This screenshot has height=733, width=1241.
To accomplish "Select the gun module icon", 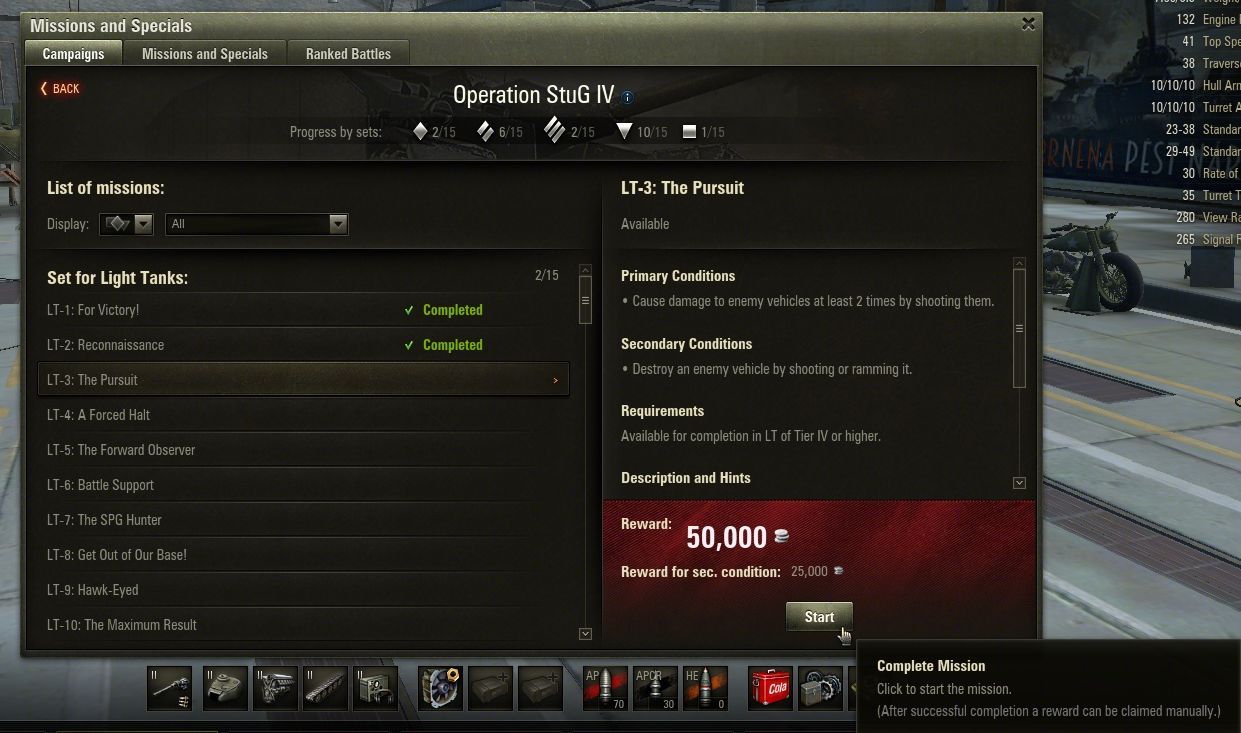I will [x=169, y=688].
